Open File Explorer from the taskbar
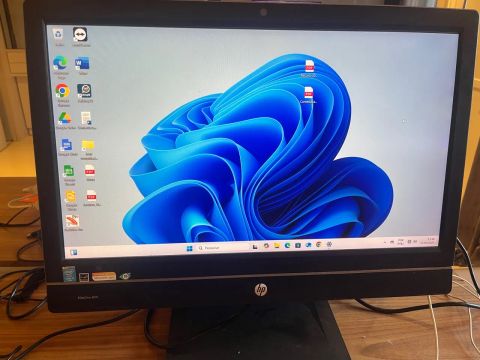This screenshot has width=480, height=360. pyautogui.click(x=277, y=246)
